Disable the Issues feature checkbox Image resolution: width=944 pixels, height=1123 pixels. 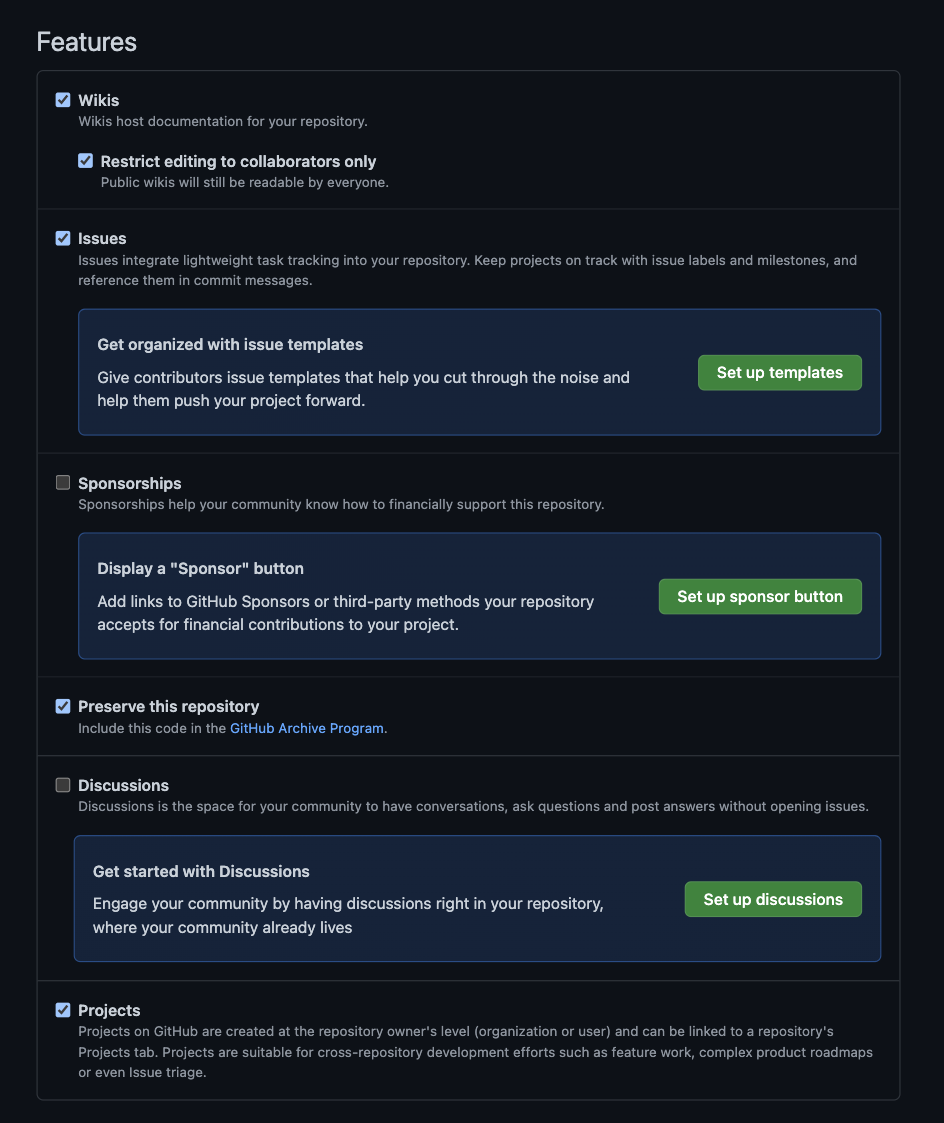(63, 238)
